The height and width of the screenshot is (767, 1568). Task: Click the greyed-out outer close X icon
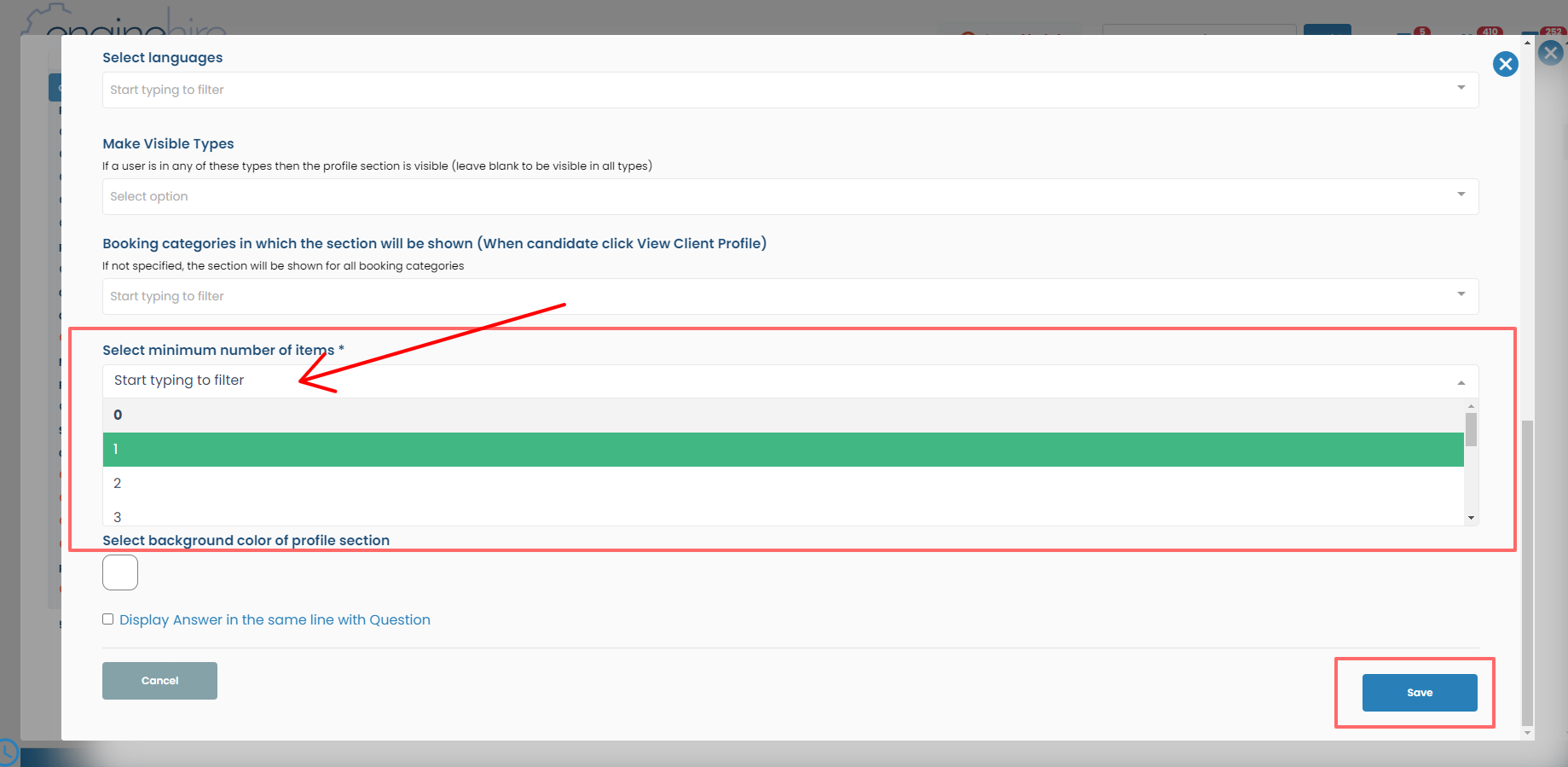[x=1550, y=53]
